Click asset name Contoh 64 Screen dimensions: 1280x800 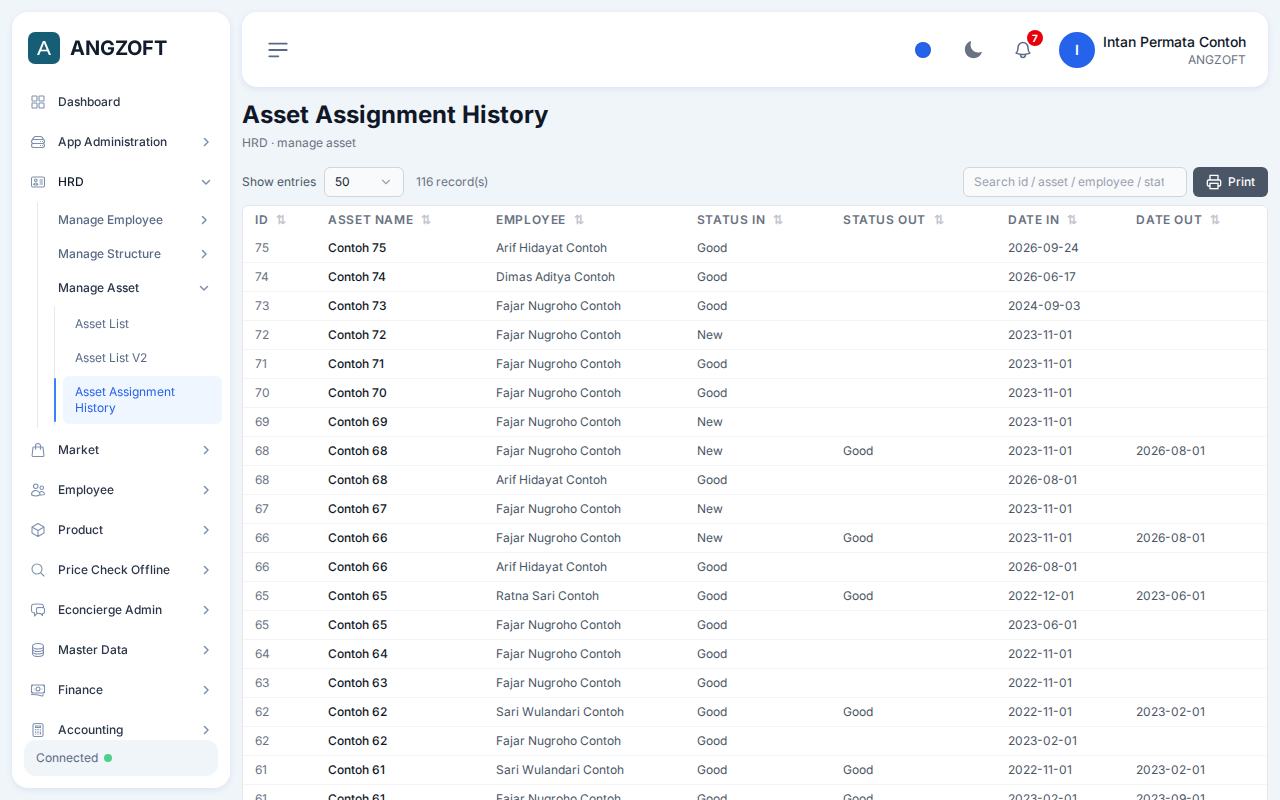357,654
